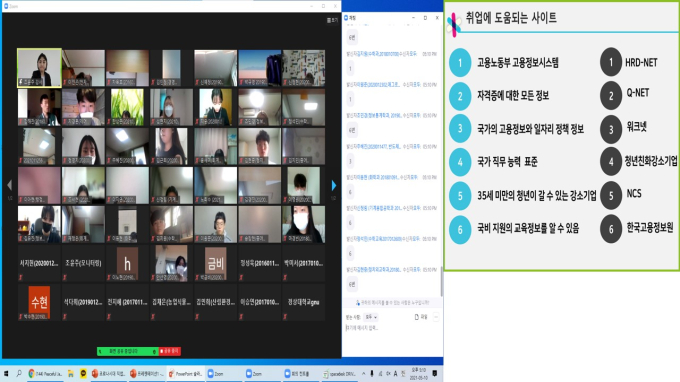Select the 수현 participant tile
This screenshot has width=680, height=382.
click(39, 302)
